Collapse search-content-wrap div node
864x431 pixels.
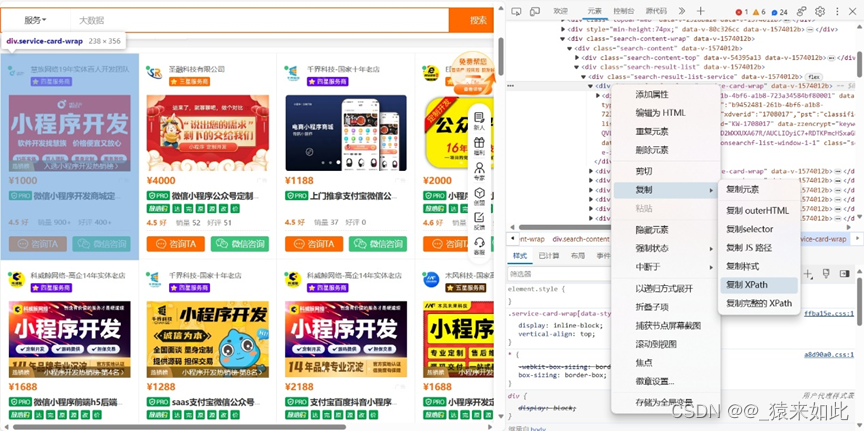[x=563, y=39]
